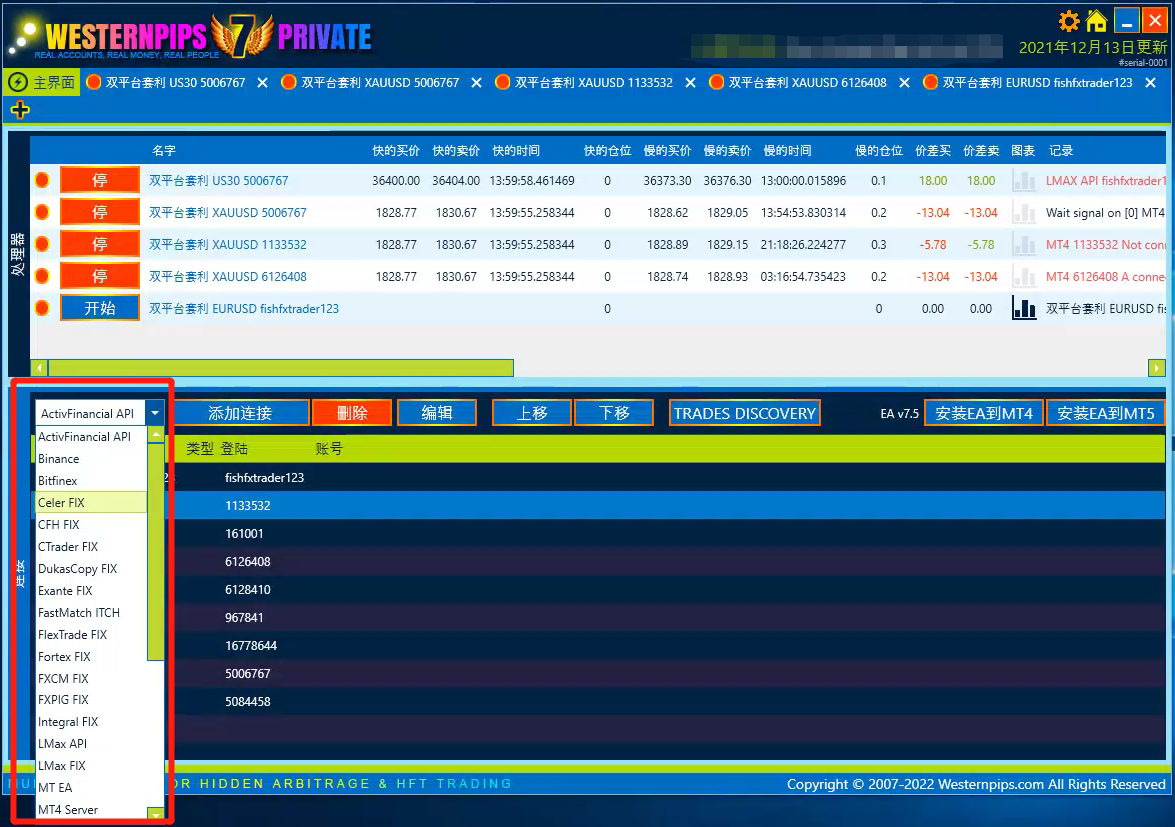The image size is (1175, 827).
Task: Select MT4 Server from the connection list
Action: coord(91,810)
